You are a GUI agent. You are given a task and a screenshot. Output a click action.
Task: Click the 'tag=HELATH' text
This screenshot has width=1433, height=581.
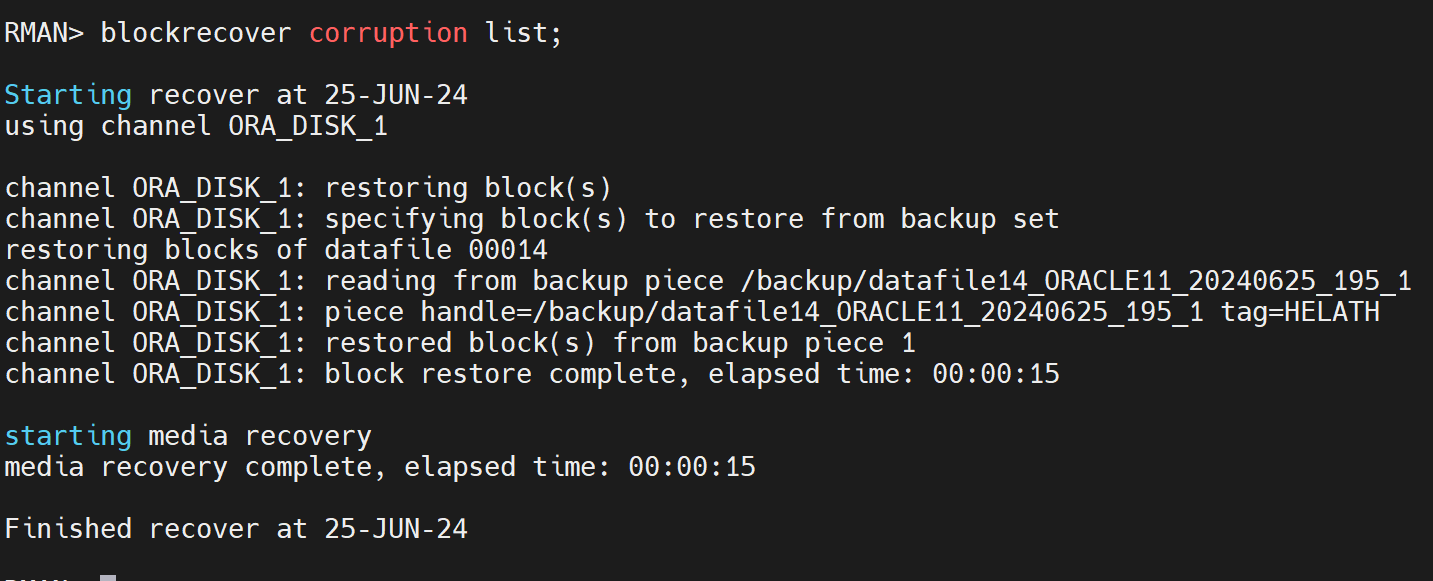point(1300,312)
